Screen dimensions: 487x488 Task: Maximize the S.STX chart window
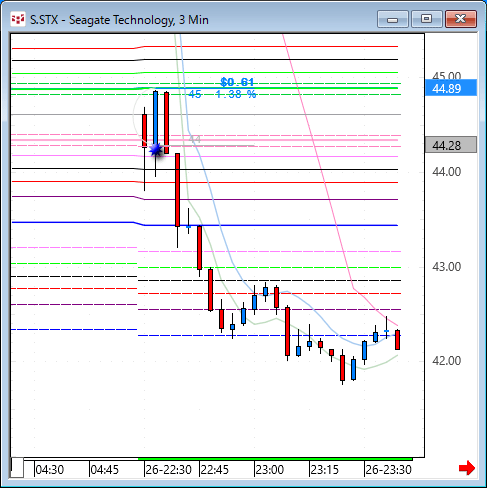pos(426,19)
